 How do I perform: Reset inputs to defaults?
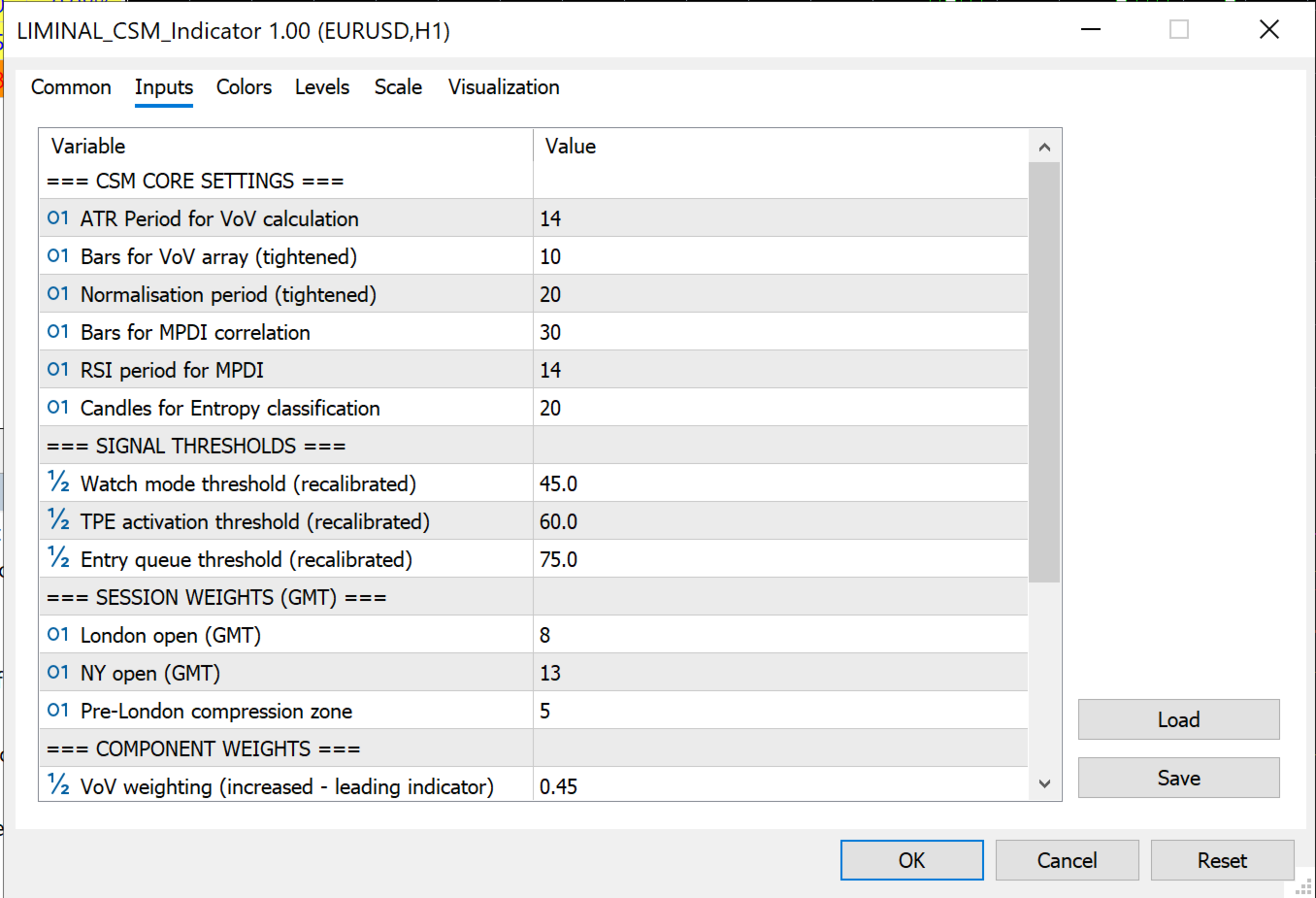[x=1223, y=860]
